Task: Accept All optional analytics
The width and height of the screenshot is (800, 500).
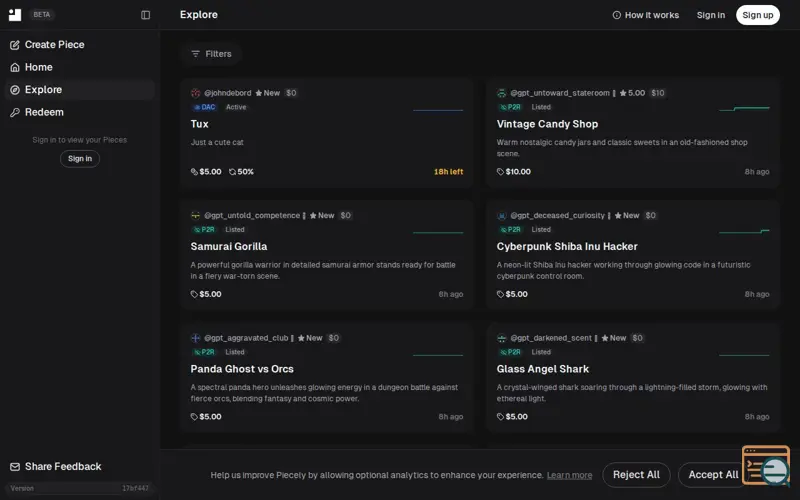Action: (x=712, y=474)
